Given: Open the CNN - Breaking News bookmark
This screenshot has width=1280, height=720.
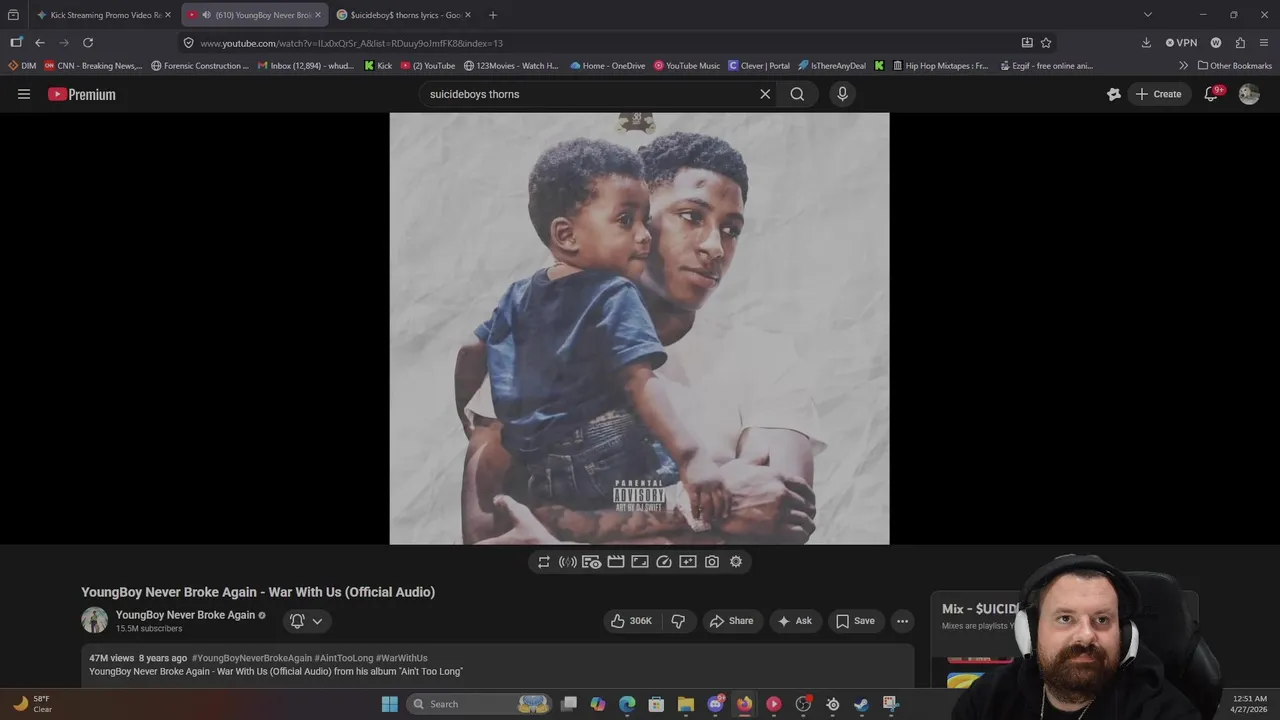Looking at the screenshot, I should [93, 66].
